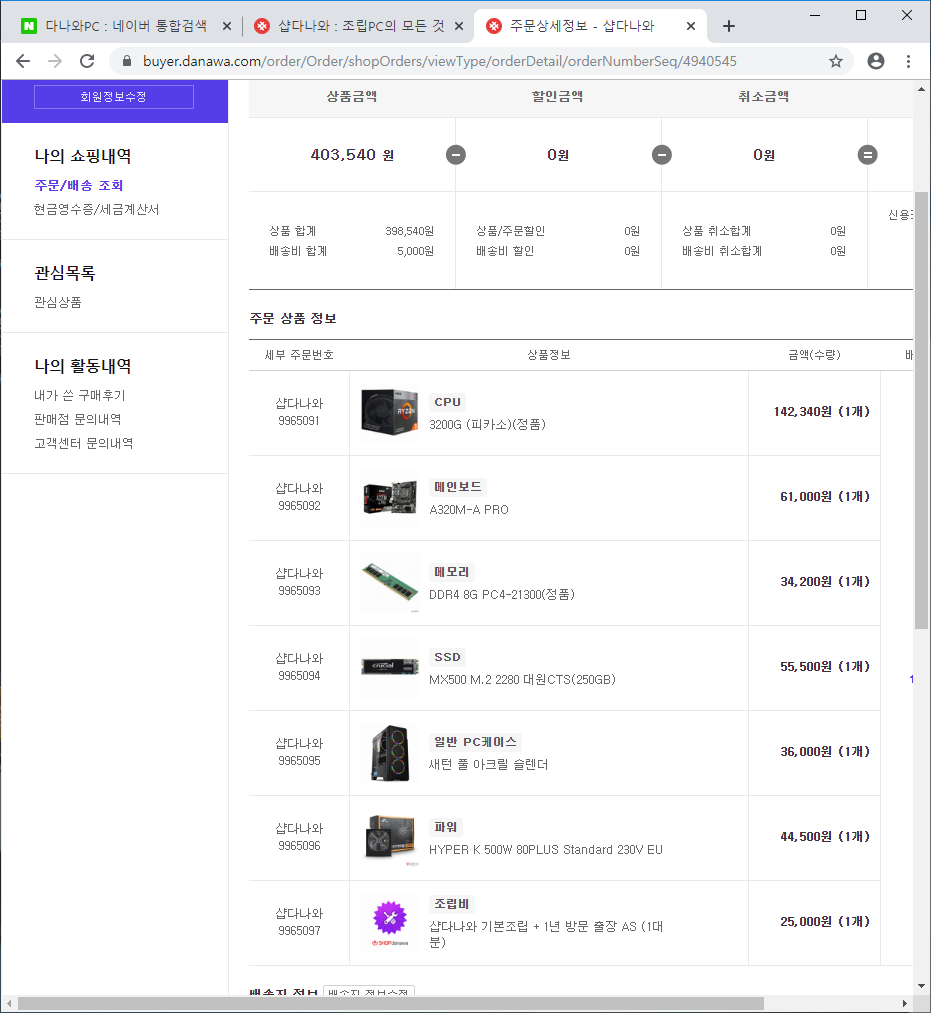Open 주문/배송 조회 in sidebar

pyautogui.click(x=79, y=185)
